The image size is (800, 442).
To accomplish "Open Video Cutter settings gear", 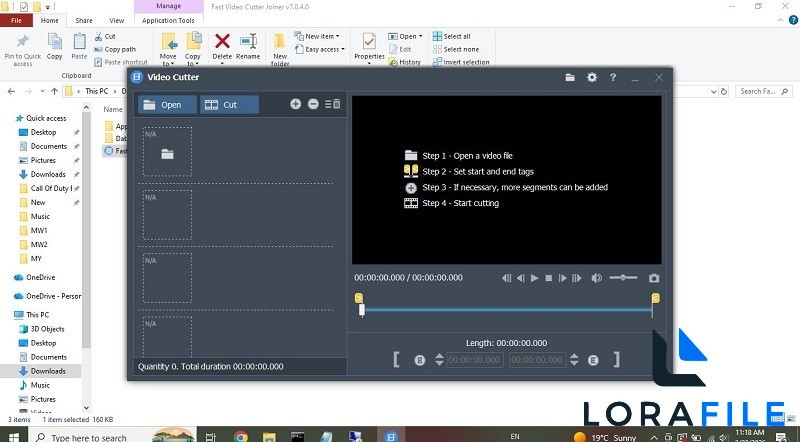I will coord(592,78).
